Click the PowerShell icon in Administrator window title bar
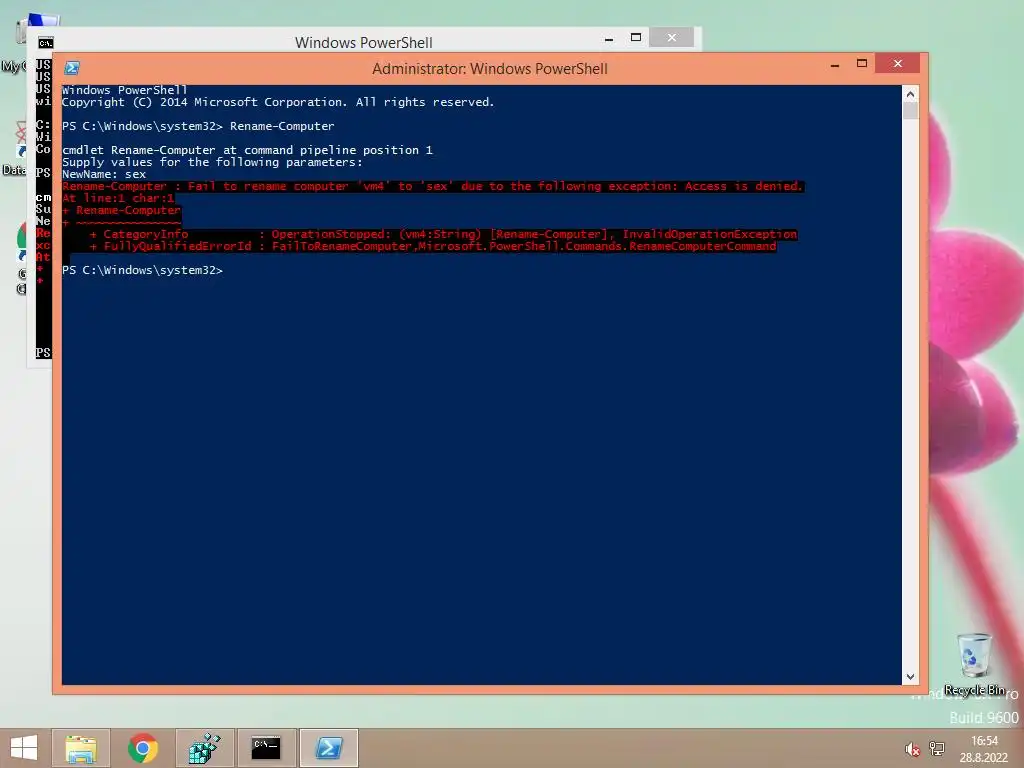 [x=72, y=68]
